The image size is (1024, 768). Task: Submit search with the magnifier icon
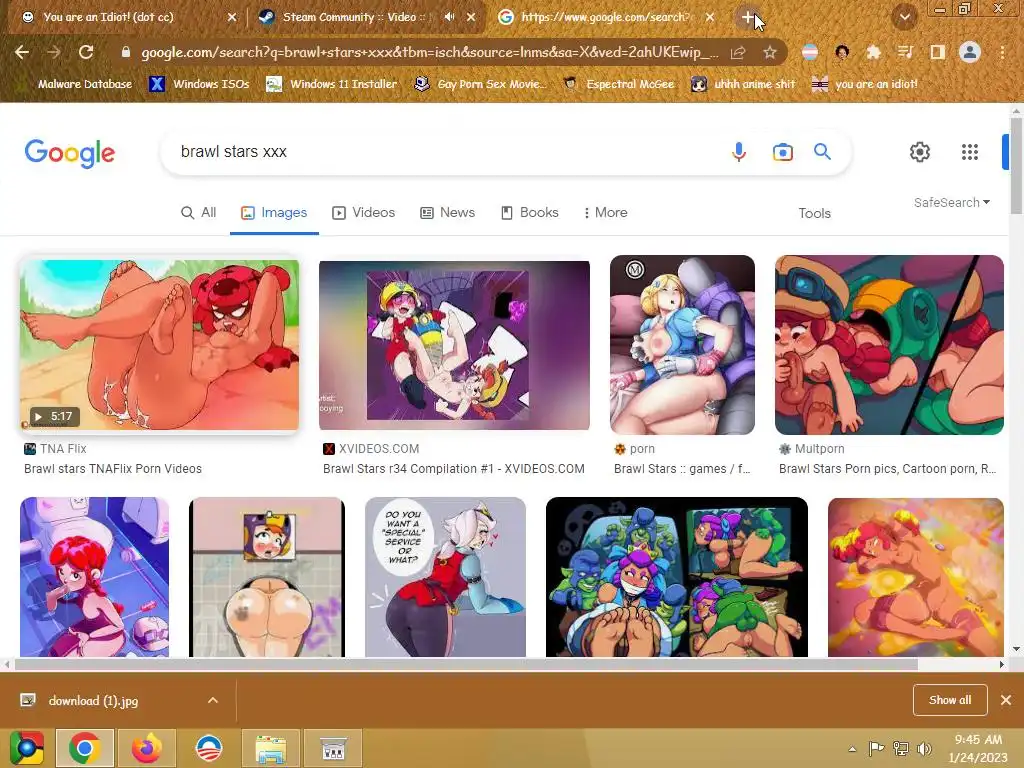tap(822, 152)
